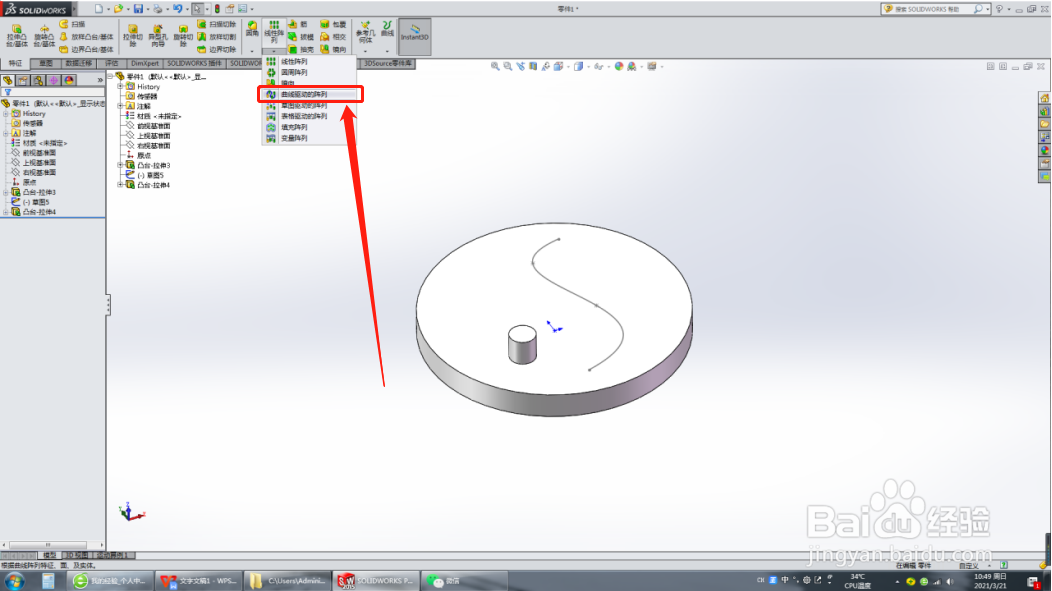Choose the 扫描切除 swept cut tool

(x=217, y=24)
